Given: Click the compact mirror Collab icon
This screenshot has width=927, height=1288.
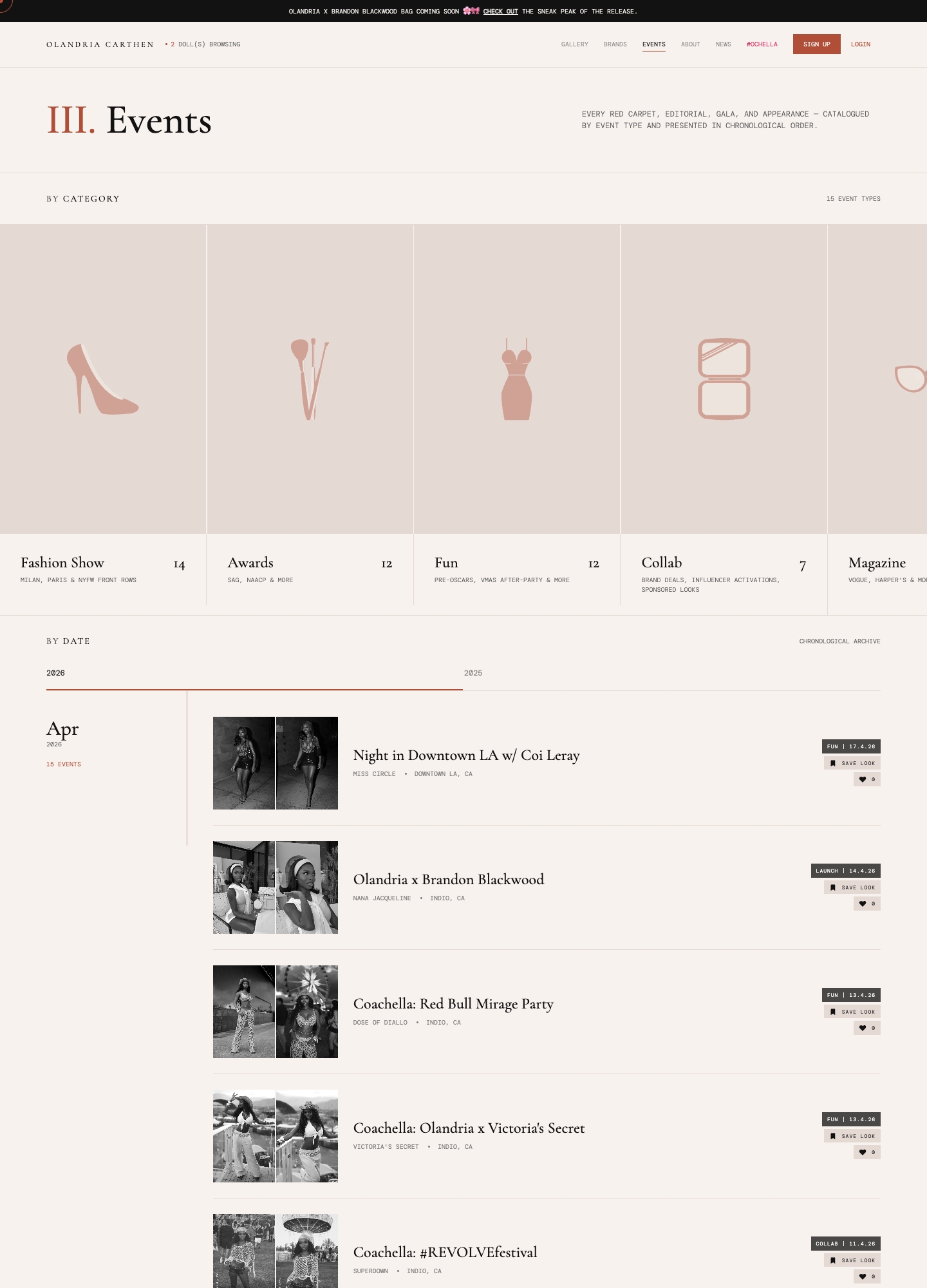Looking at the screenshot, I should (724, 379).
